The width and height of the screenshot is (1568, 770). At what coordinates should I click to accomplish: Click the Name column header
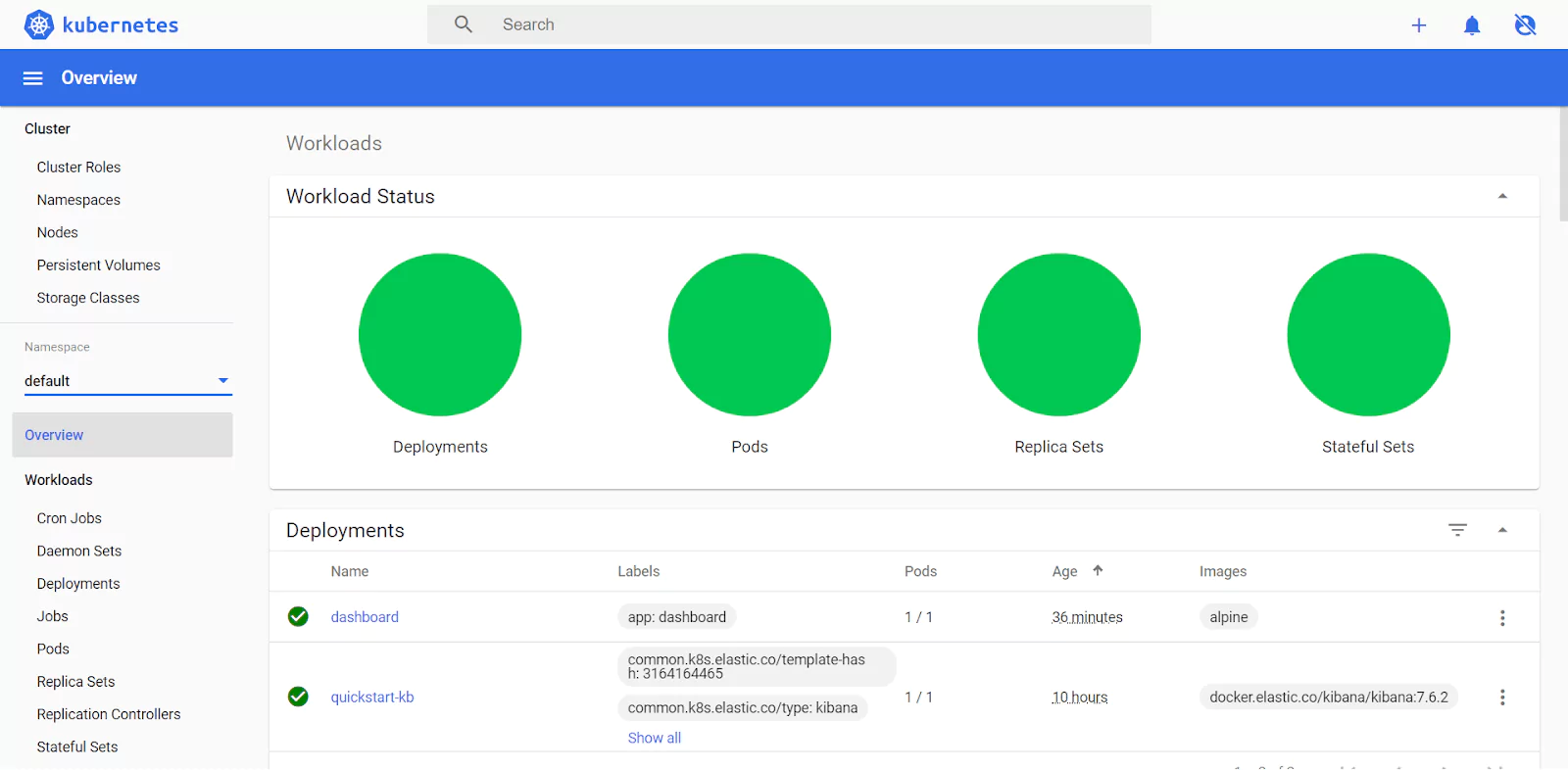coord(350,571)
